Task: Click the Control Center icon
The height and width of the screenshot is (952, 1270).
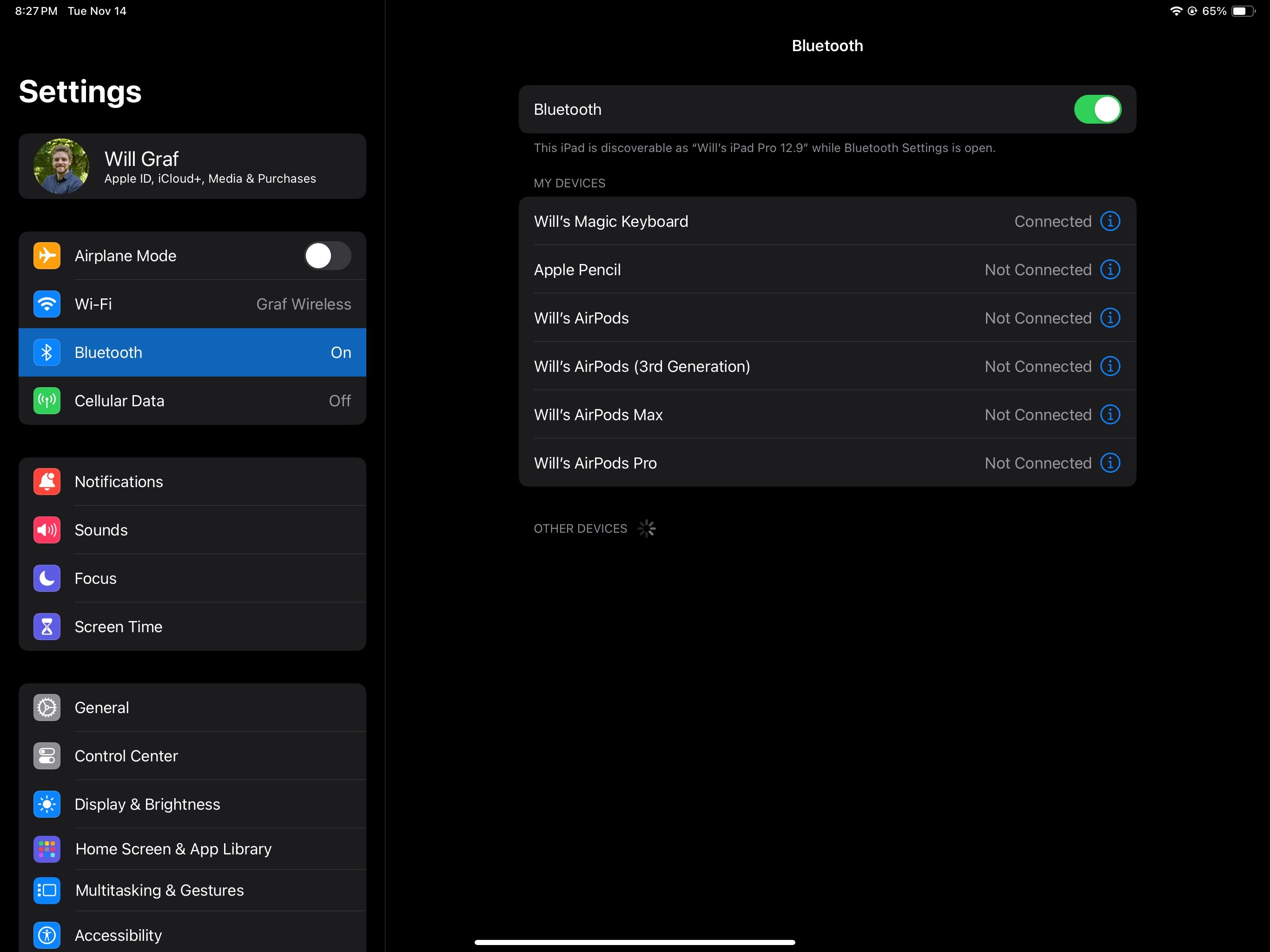Action: 46,756
